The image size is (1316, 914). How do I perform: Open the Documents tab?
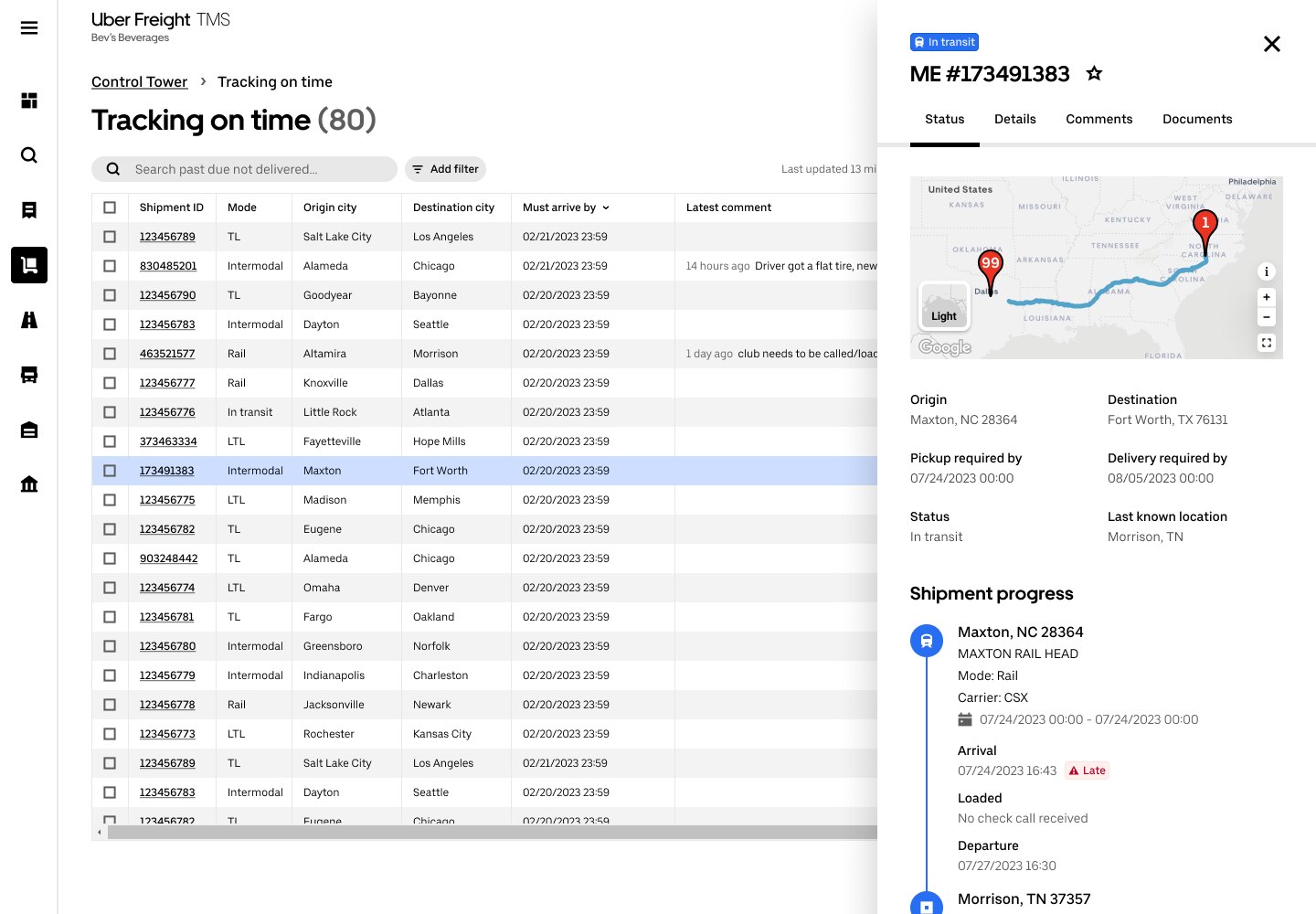(x=1196, y=119)
